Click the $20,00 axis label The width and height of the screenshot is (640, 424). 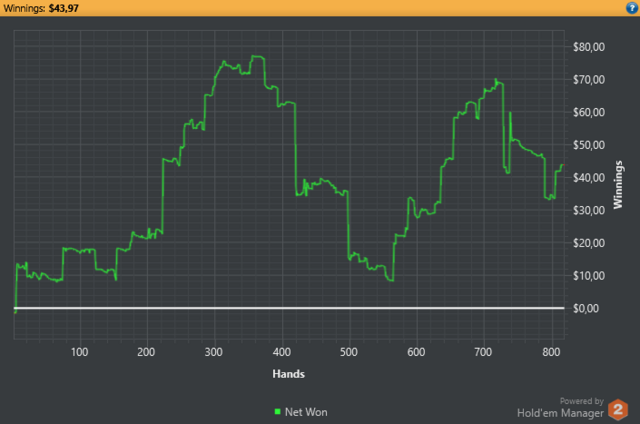[589, 243]
